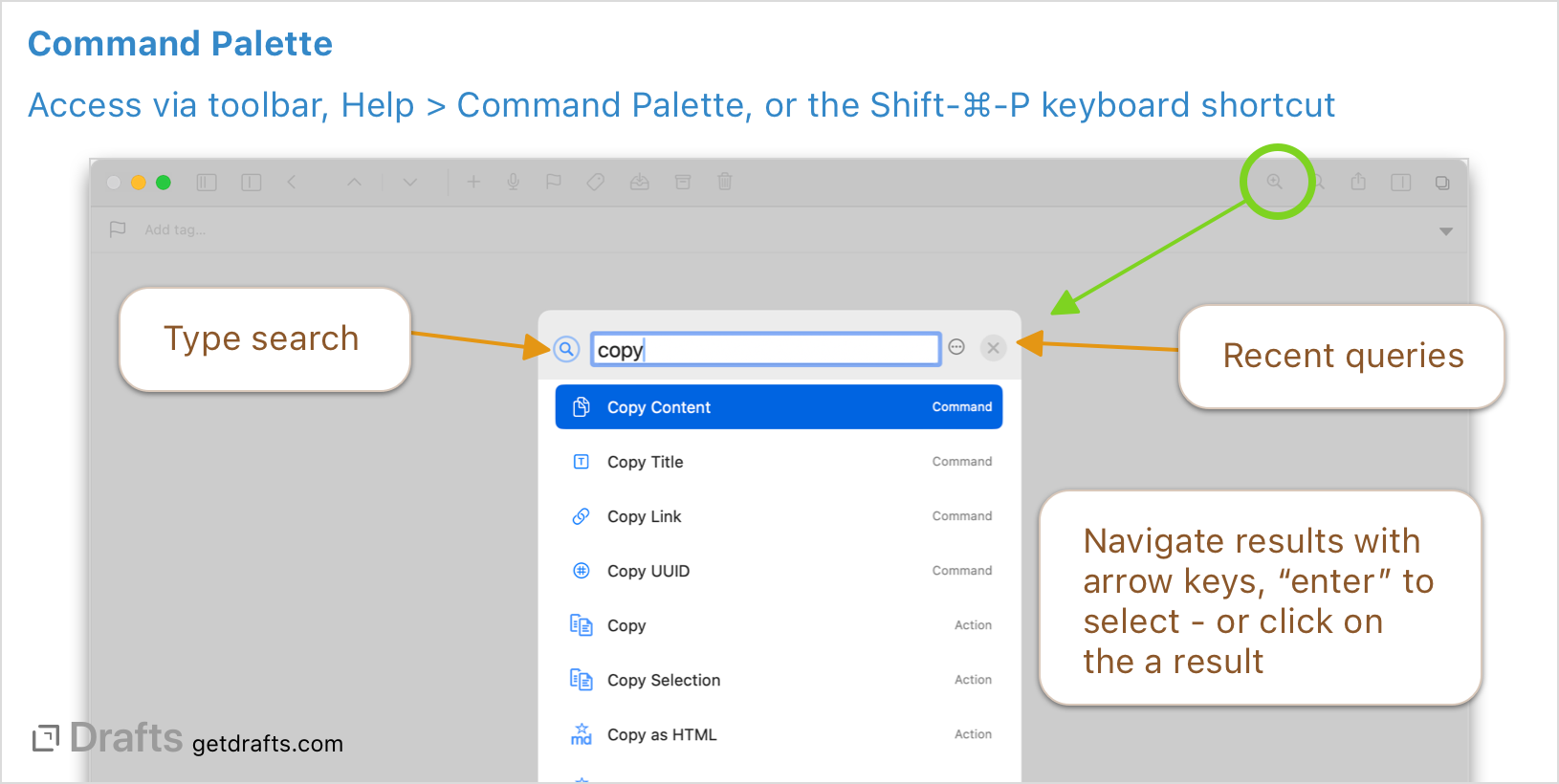The width and height of the screenshot is (1559, 784).
Task: Open recent queries ellipsis menu
Action: tap(956, 347)
